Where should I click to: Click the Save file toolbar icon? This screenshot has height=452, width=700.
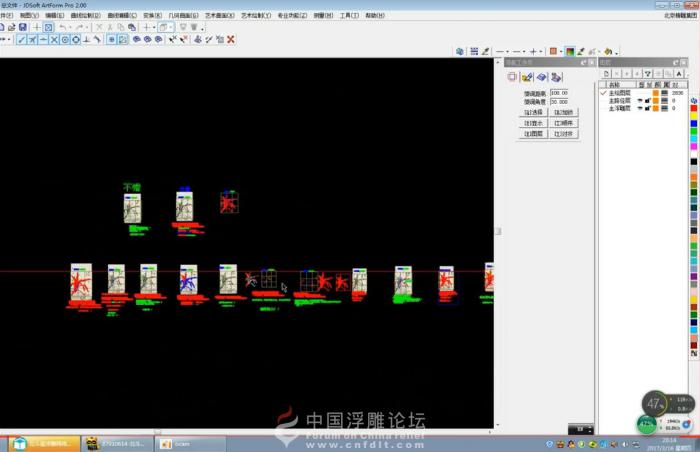pos(22,27)
